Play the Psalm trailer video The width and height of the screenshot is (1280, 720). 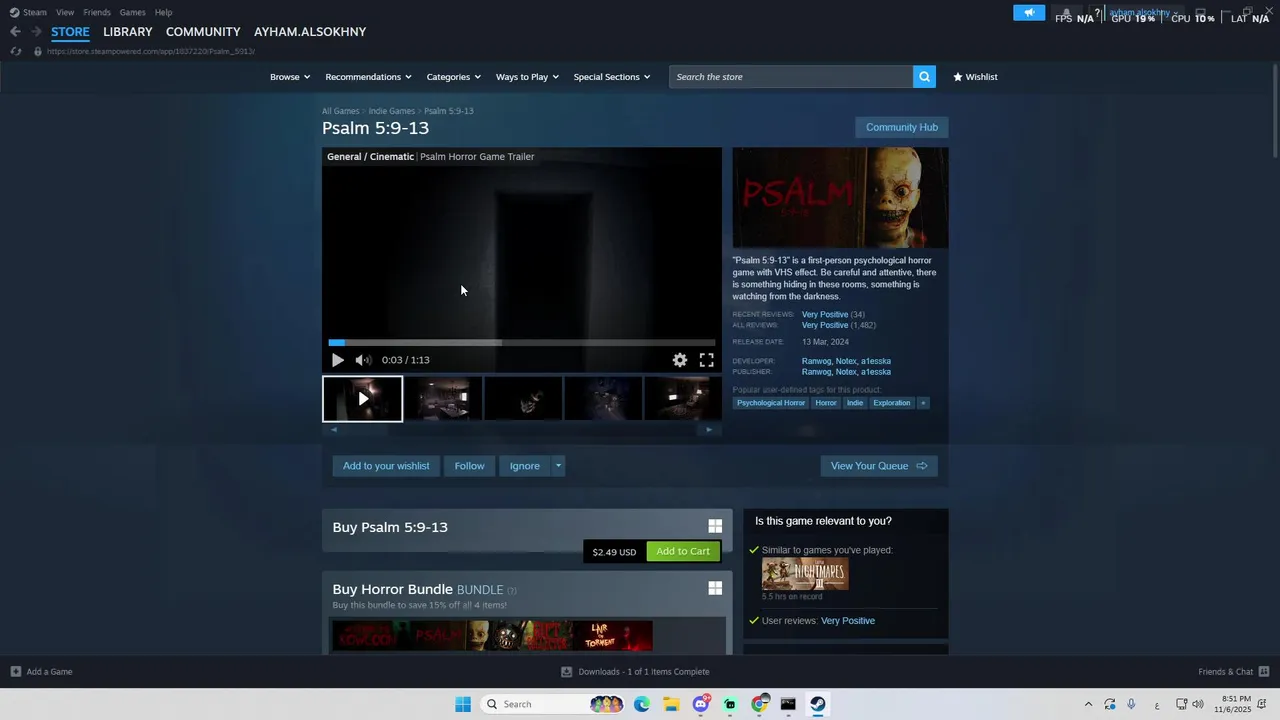337,360
